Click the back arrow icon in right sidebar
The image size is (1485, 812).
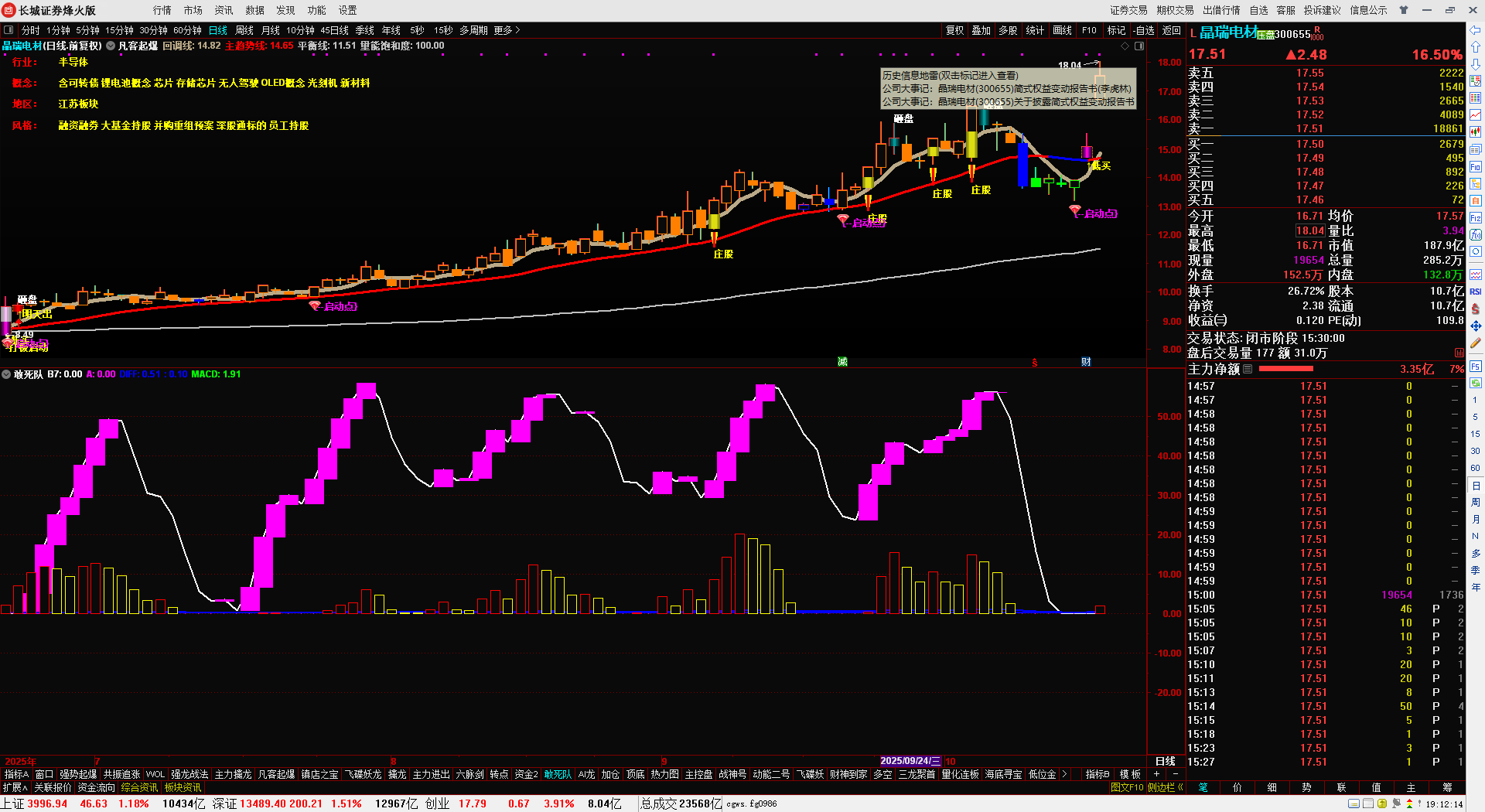point(1475,30)
